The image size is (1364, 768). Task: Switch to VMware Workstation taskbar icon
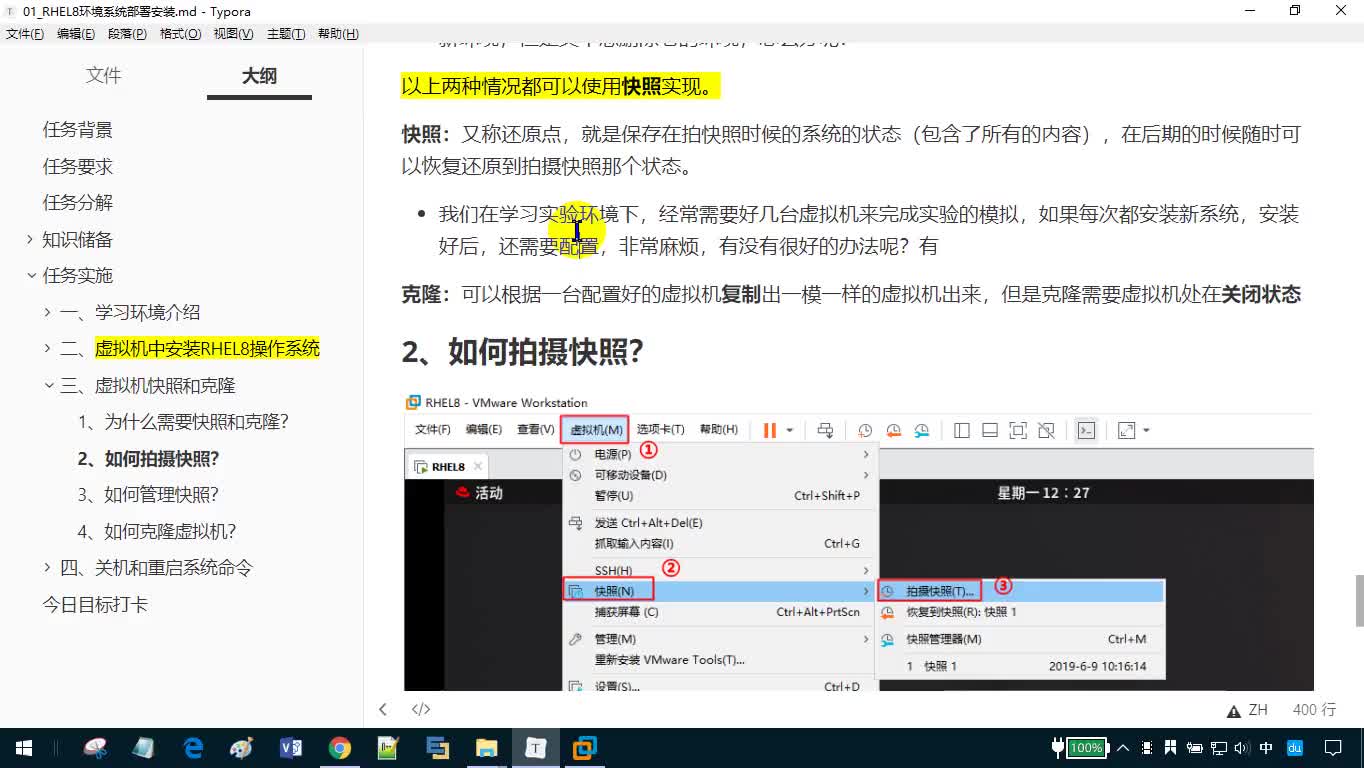click(585, 748)
